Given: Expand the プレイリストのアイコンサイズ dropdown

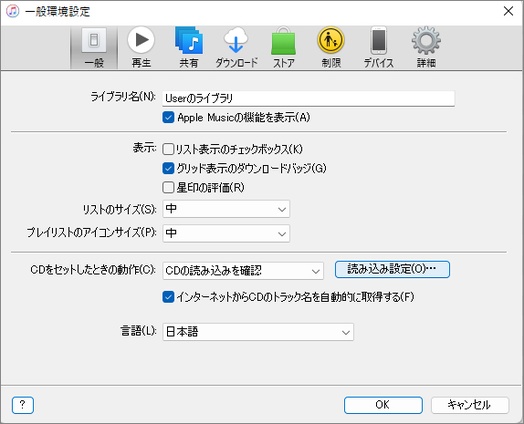Looking at the screenshot, I should click(x=226, y=233).
